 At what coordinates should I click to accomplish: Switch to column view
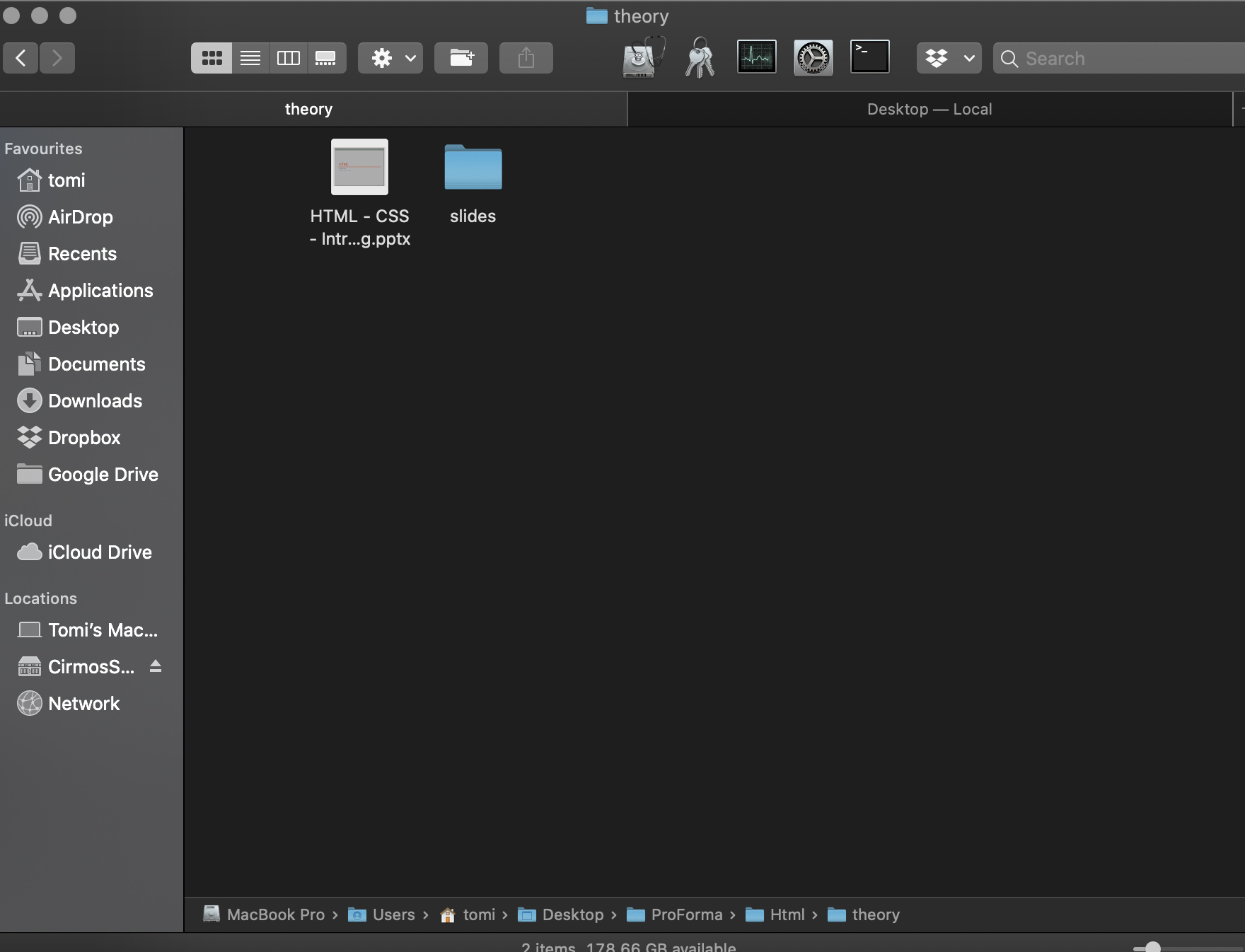[x=288, y=58]
